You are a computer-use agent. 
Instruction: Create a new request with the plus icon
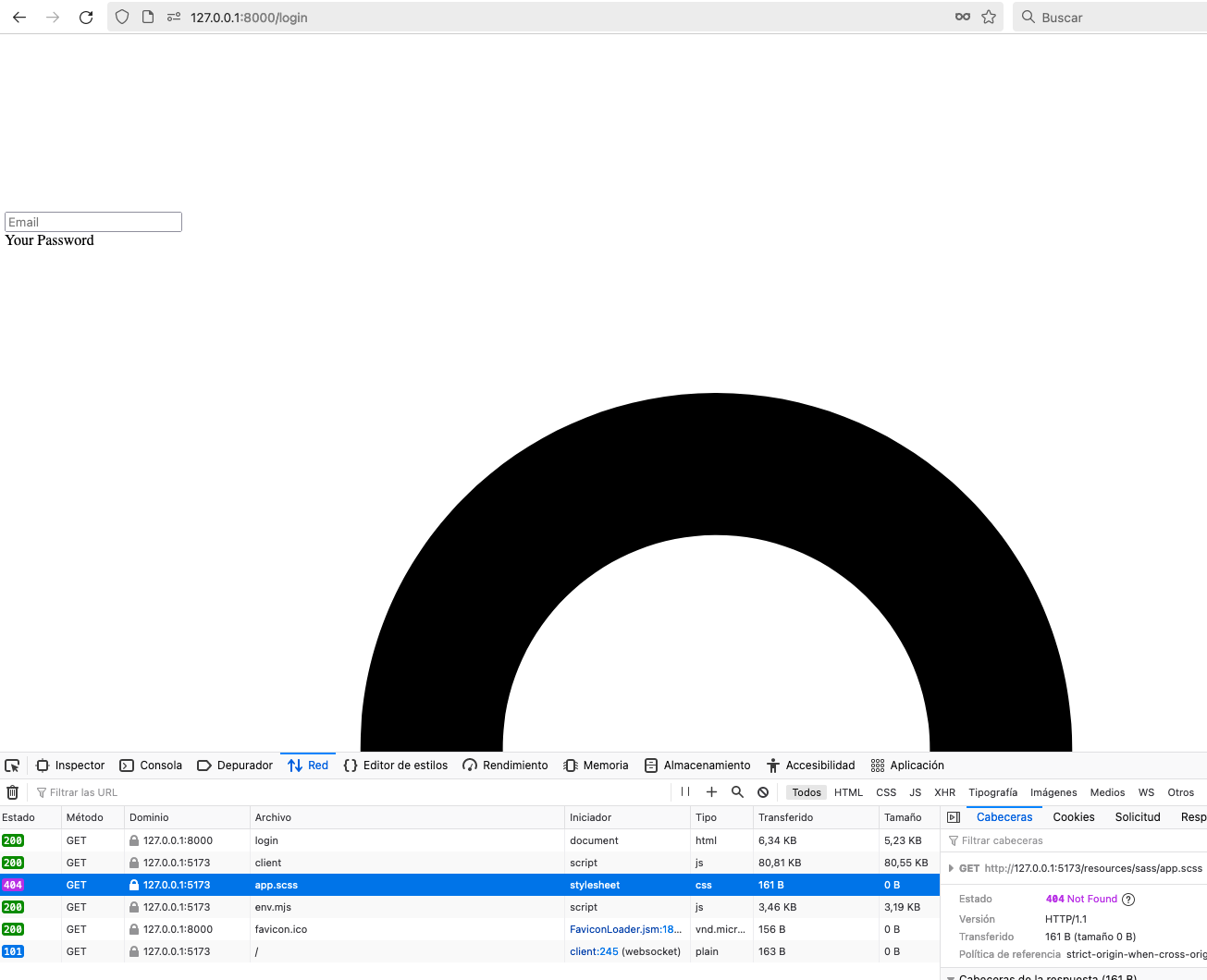point(711,792)
